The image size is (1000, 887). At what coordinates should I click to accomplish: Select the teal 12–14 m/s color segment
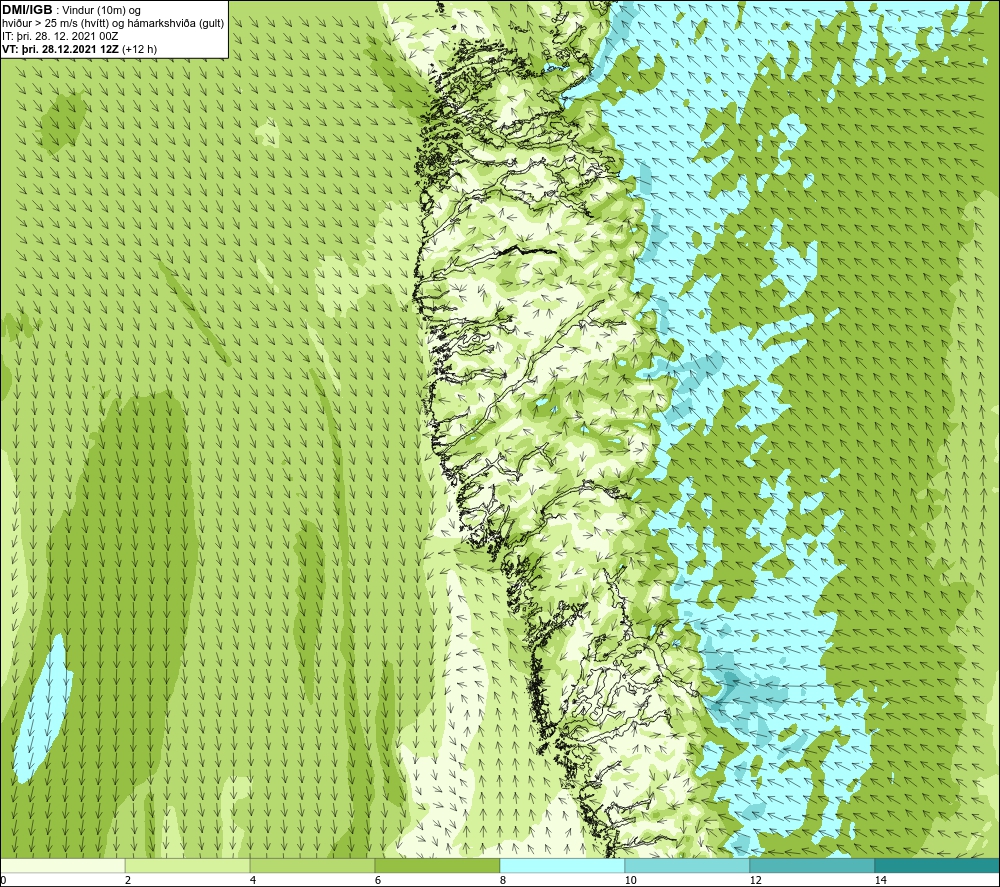812,865
